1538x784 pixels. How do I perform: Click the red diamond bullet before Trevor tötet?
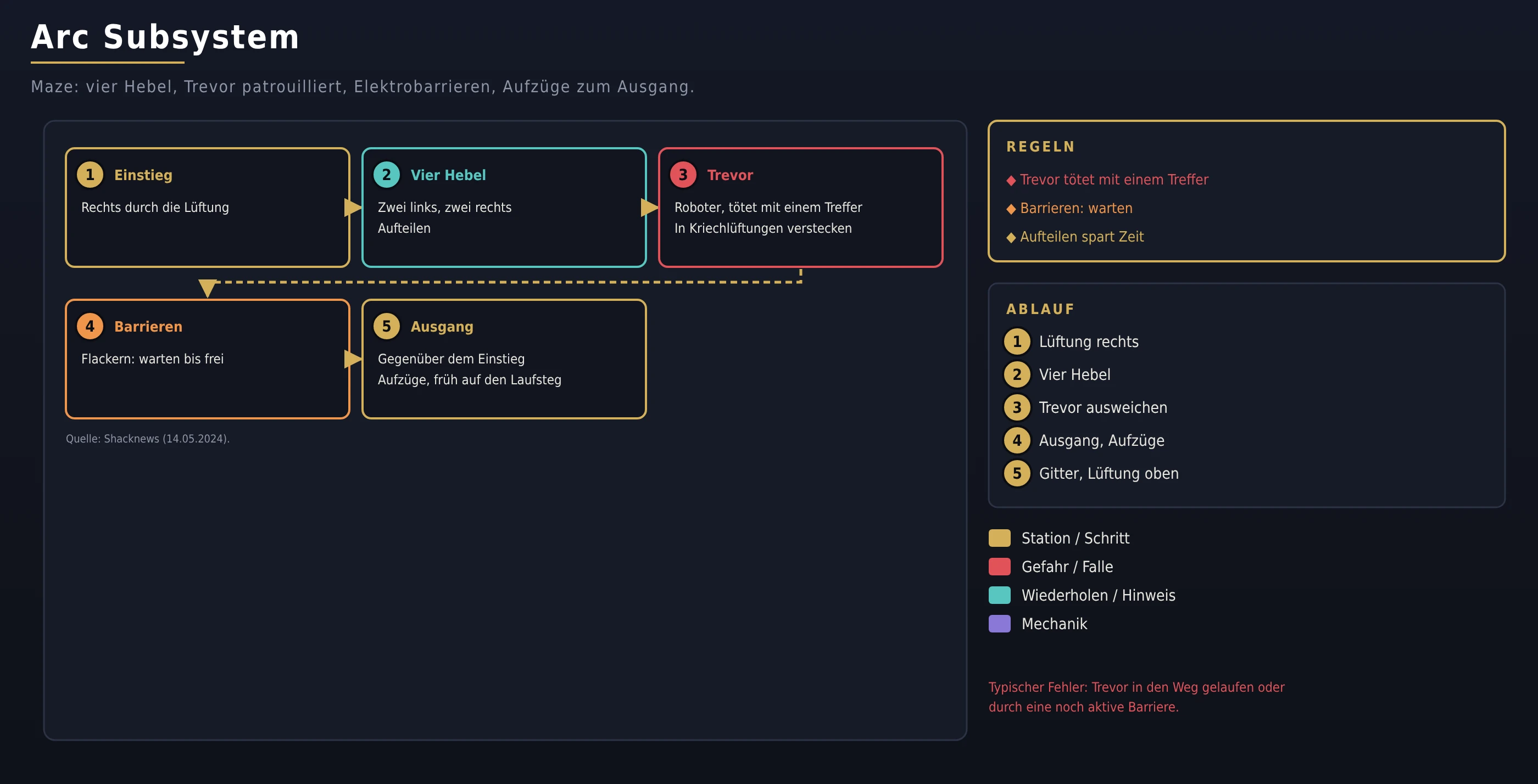[x=1011, y=181]
